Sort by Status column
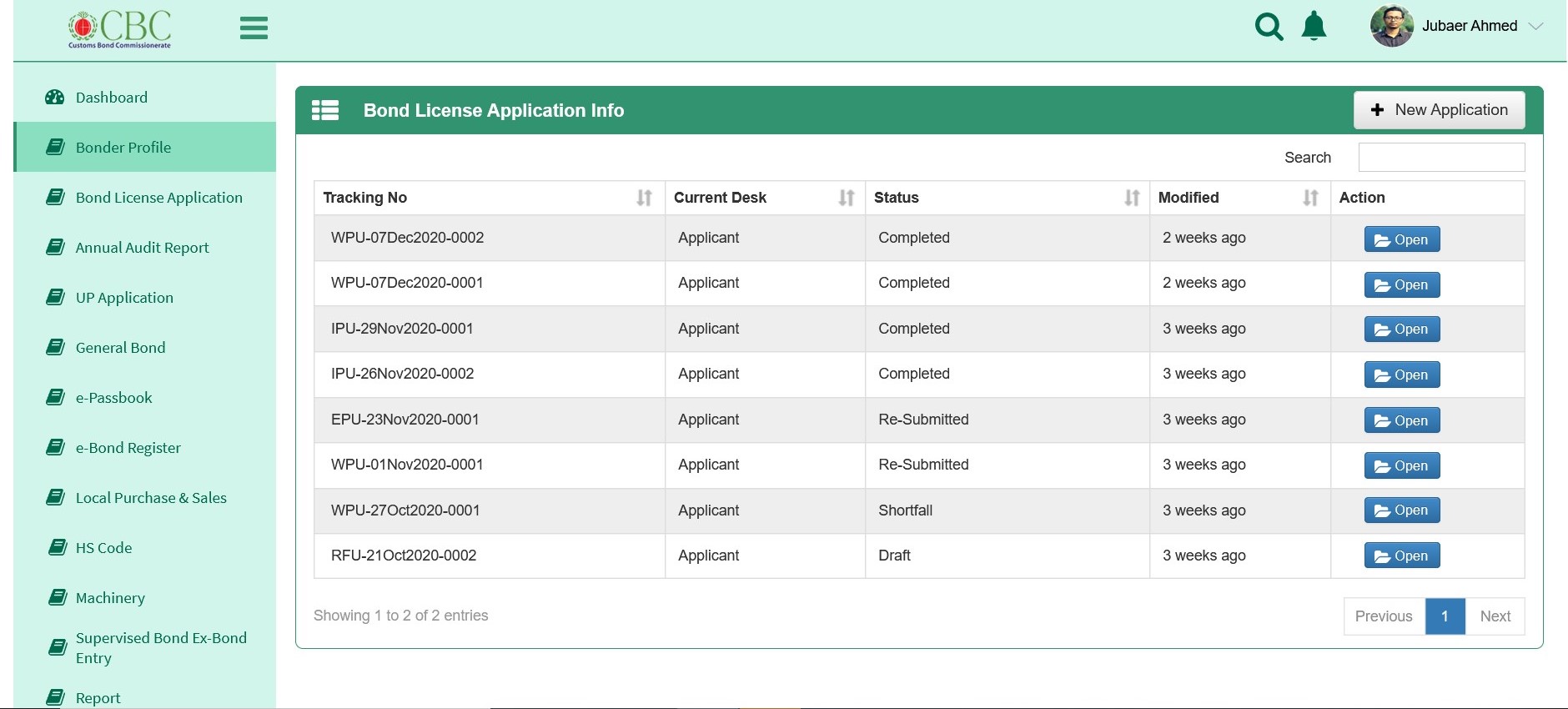Screen dimensions: 1568x709 (1008, 198)
